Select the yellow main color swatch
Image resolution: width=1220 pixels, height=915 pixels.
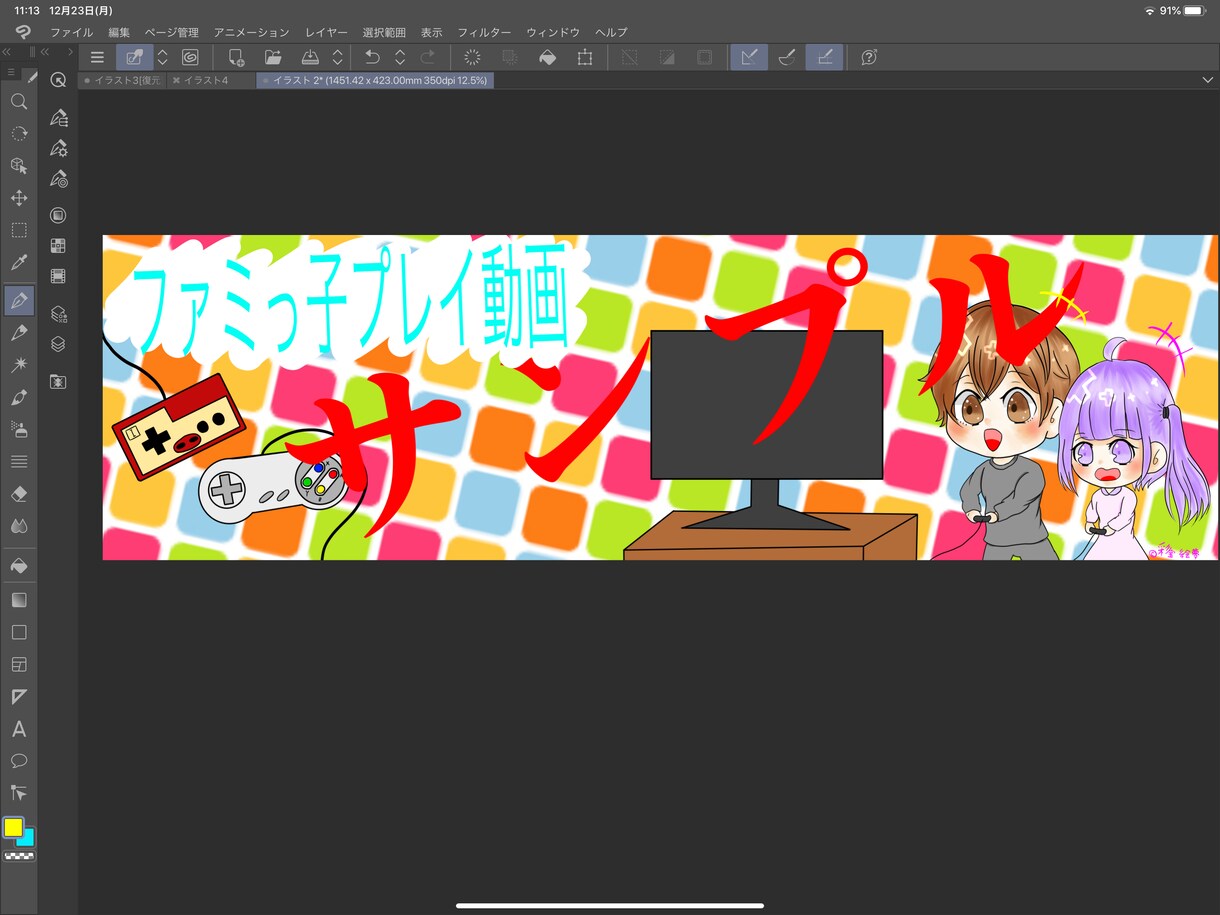tap(13, 827)
